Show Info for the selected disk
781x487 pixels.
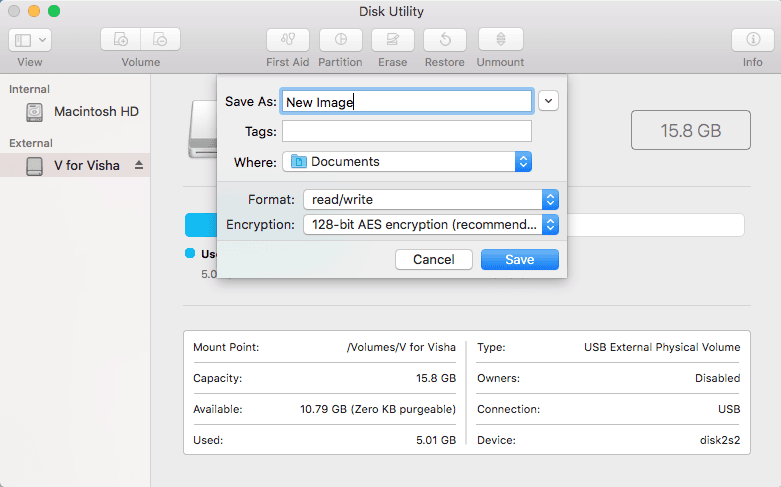[x=753, y=39]
